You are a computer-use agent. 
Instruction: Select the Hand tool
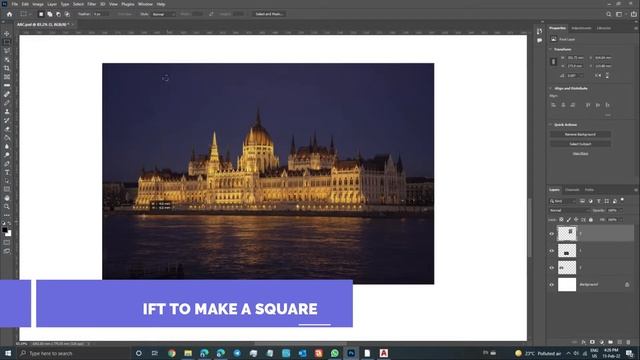click(x=7, y=198)
